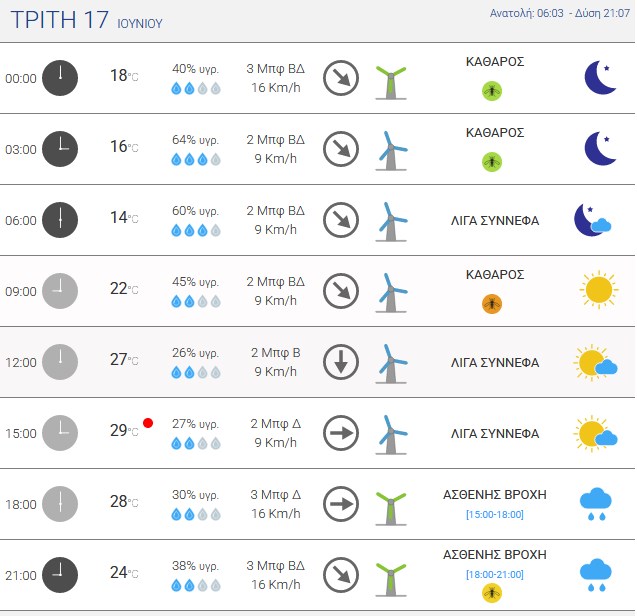Click the blue wind turbine at 03:00
This screenshot has width=637, height=616.
point(391,151)
